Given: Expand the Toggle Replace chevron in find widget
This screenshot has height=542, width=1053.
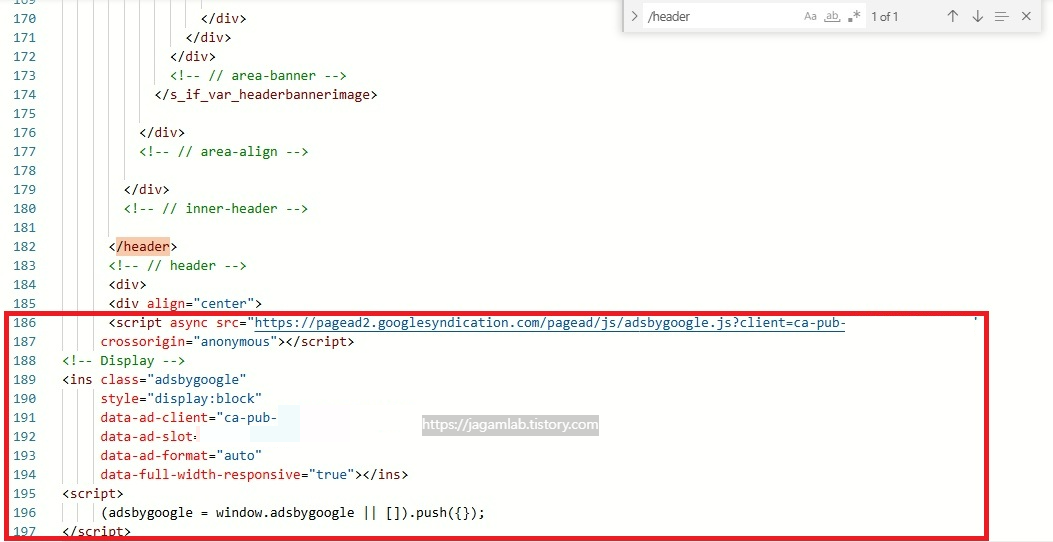Looking at the screenshot, I should click(x=634, y=17).
